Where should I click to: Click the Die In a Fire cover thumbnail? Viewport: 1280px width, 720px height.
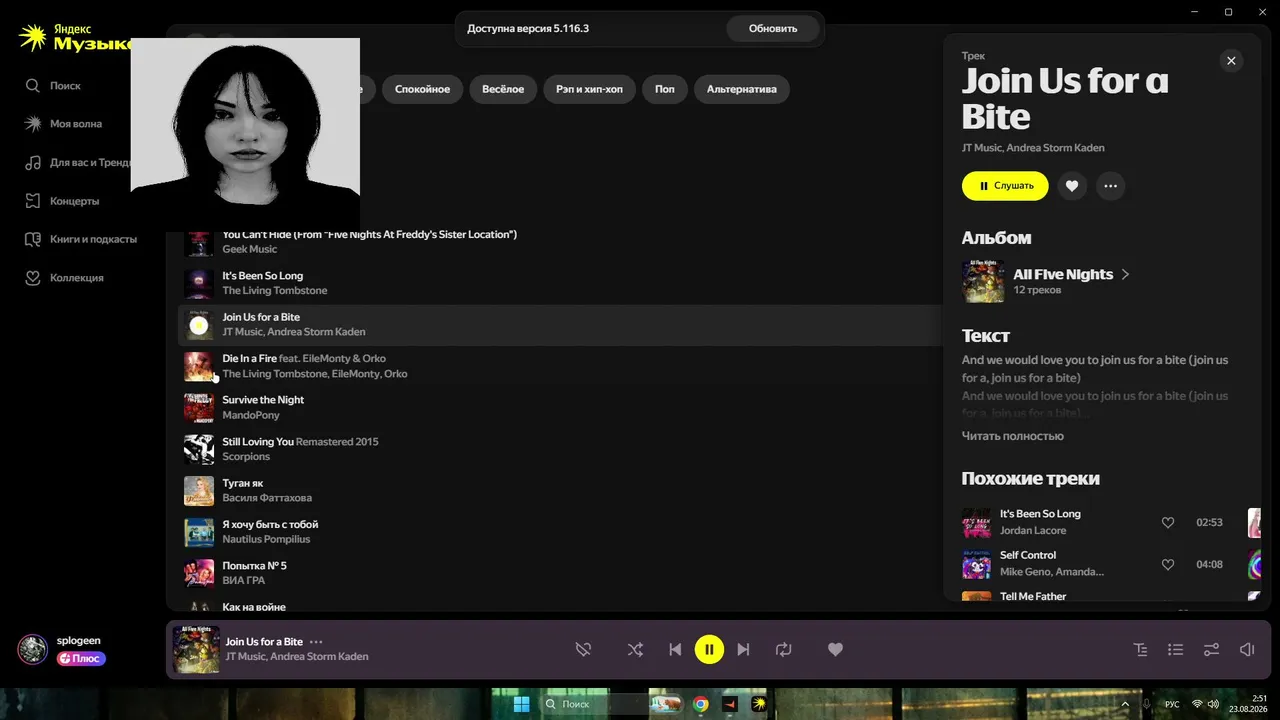click(x=199, y=366)
